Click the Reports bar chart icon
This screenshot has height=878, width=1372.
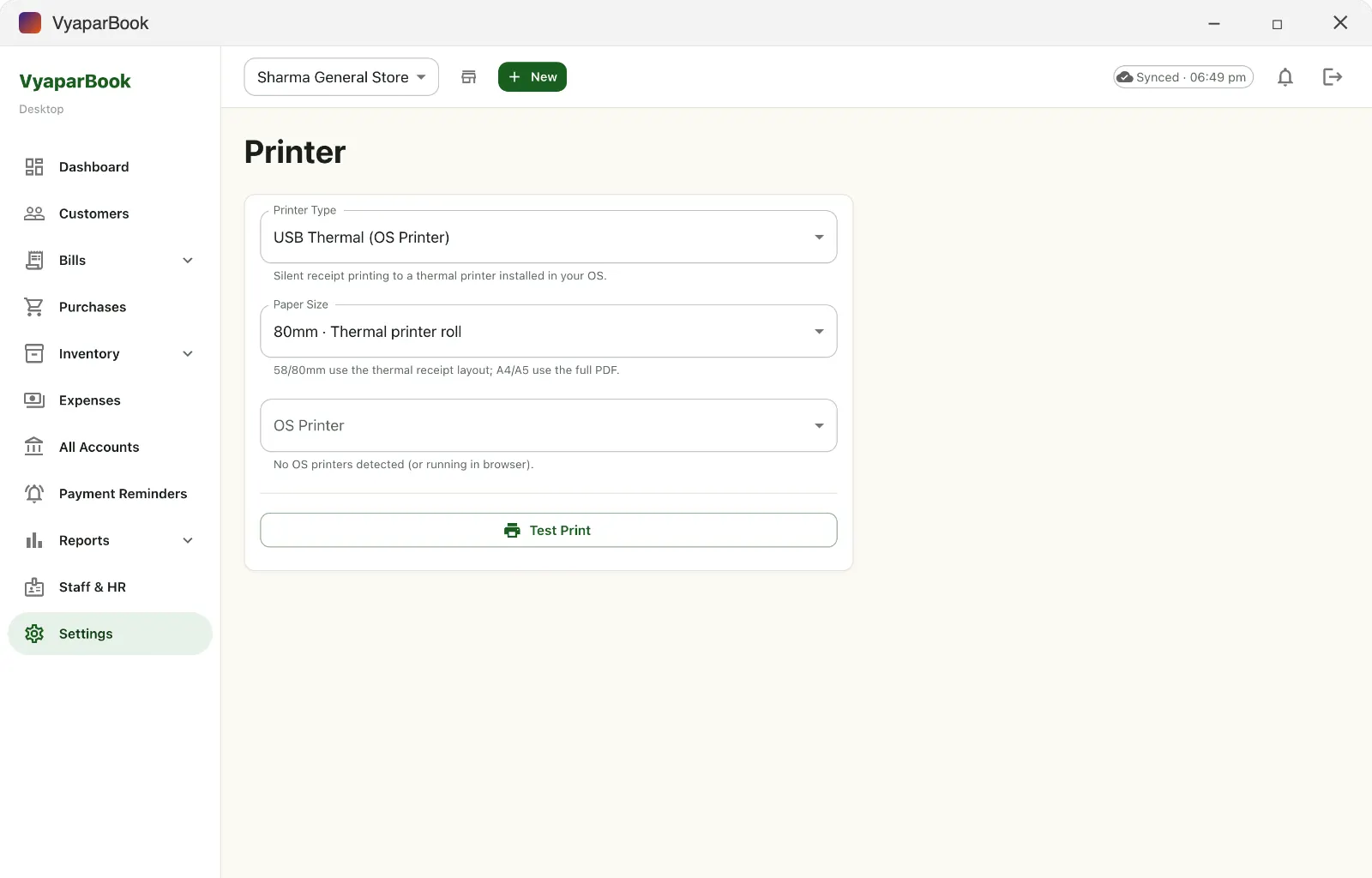coord(34,540)
